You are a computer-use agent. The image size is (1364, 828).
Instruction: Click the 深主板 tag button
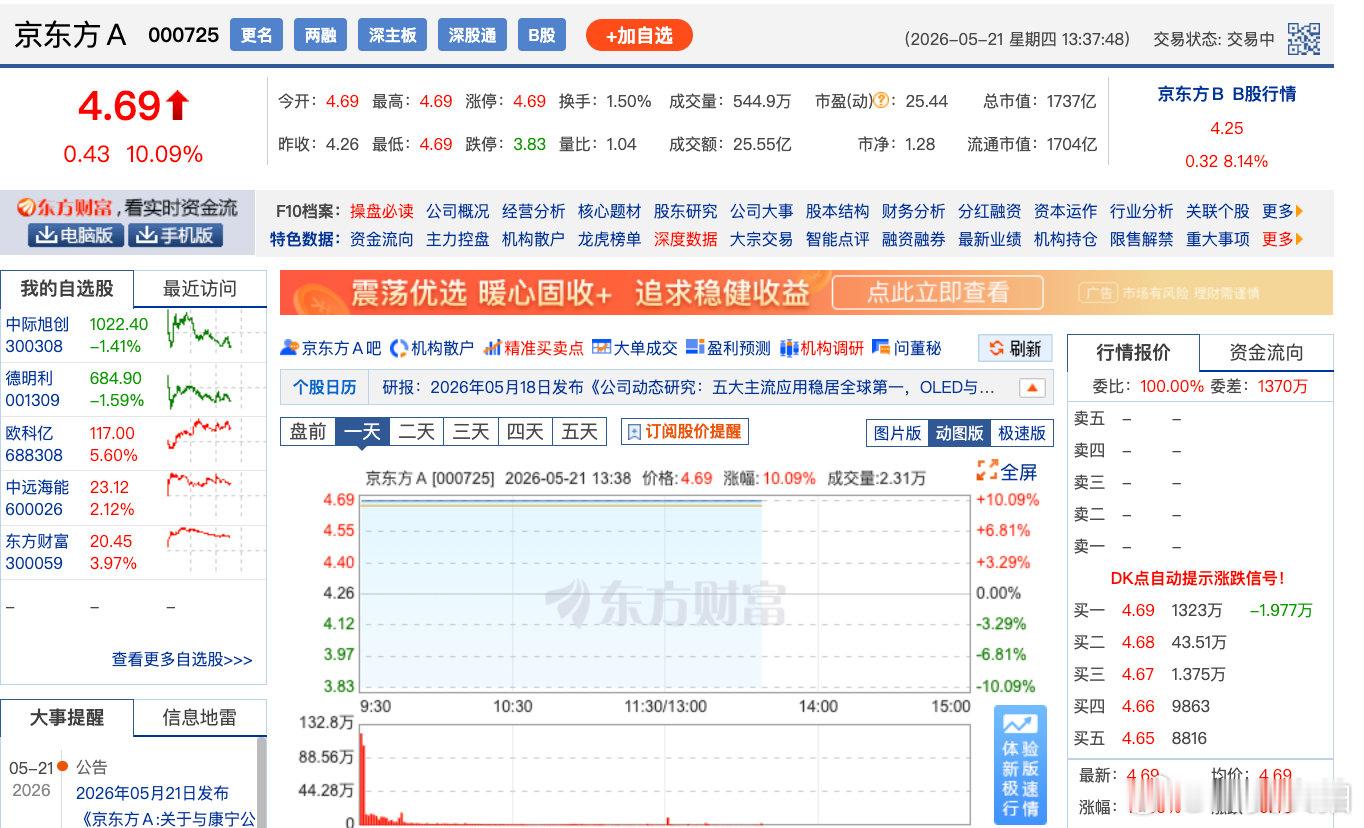(x=393, y=35)
